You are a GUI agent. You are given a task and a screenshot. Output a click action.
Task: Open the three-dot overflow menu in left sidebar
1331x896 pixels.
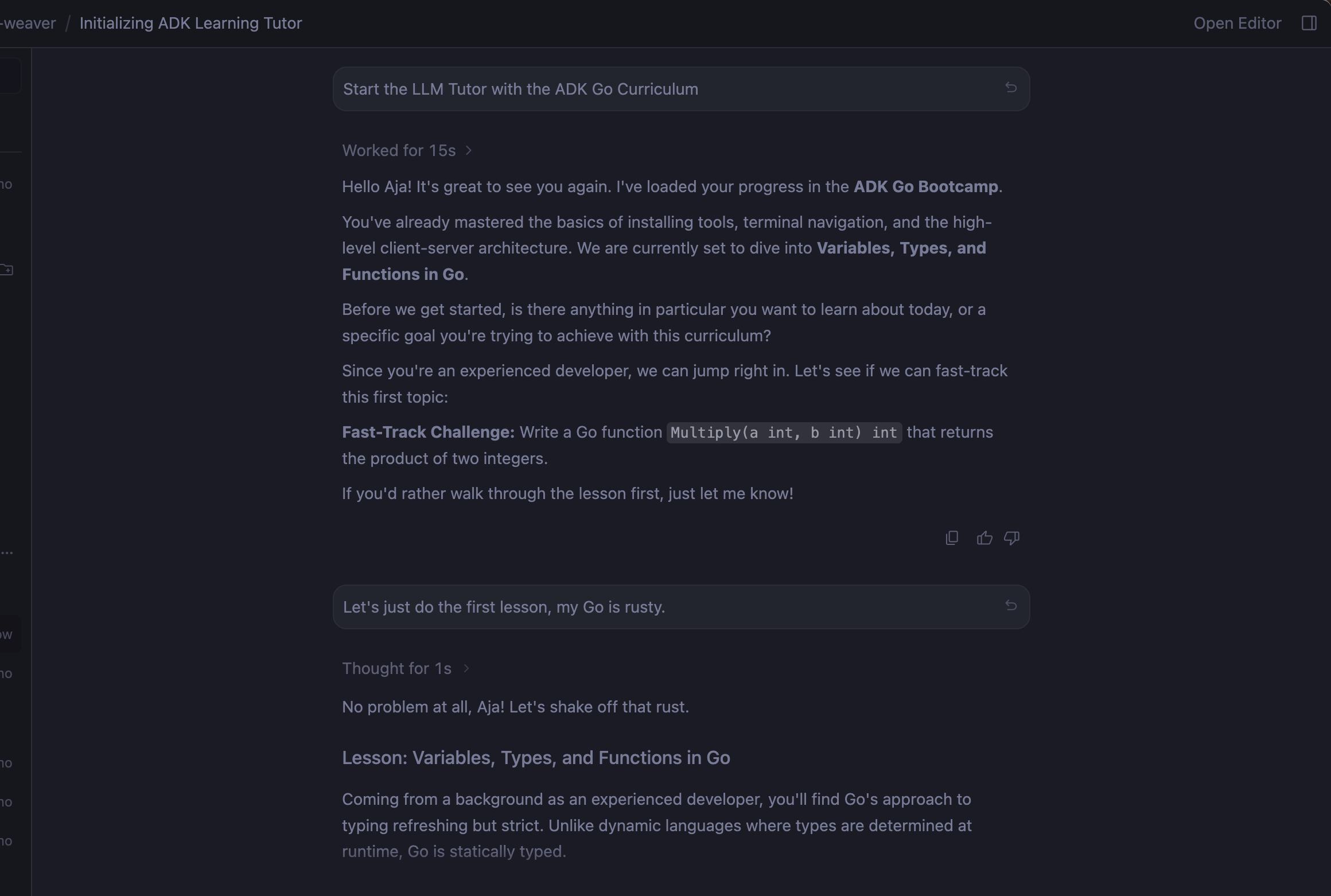[x=7, y=553]
